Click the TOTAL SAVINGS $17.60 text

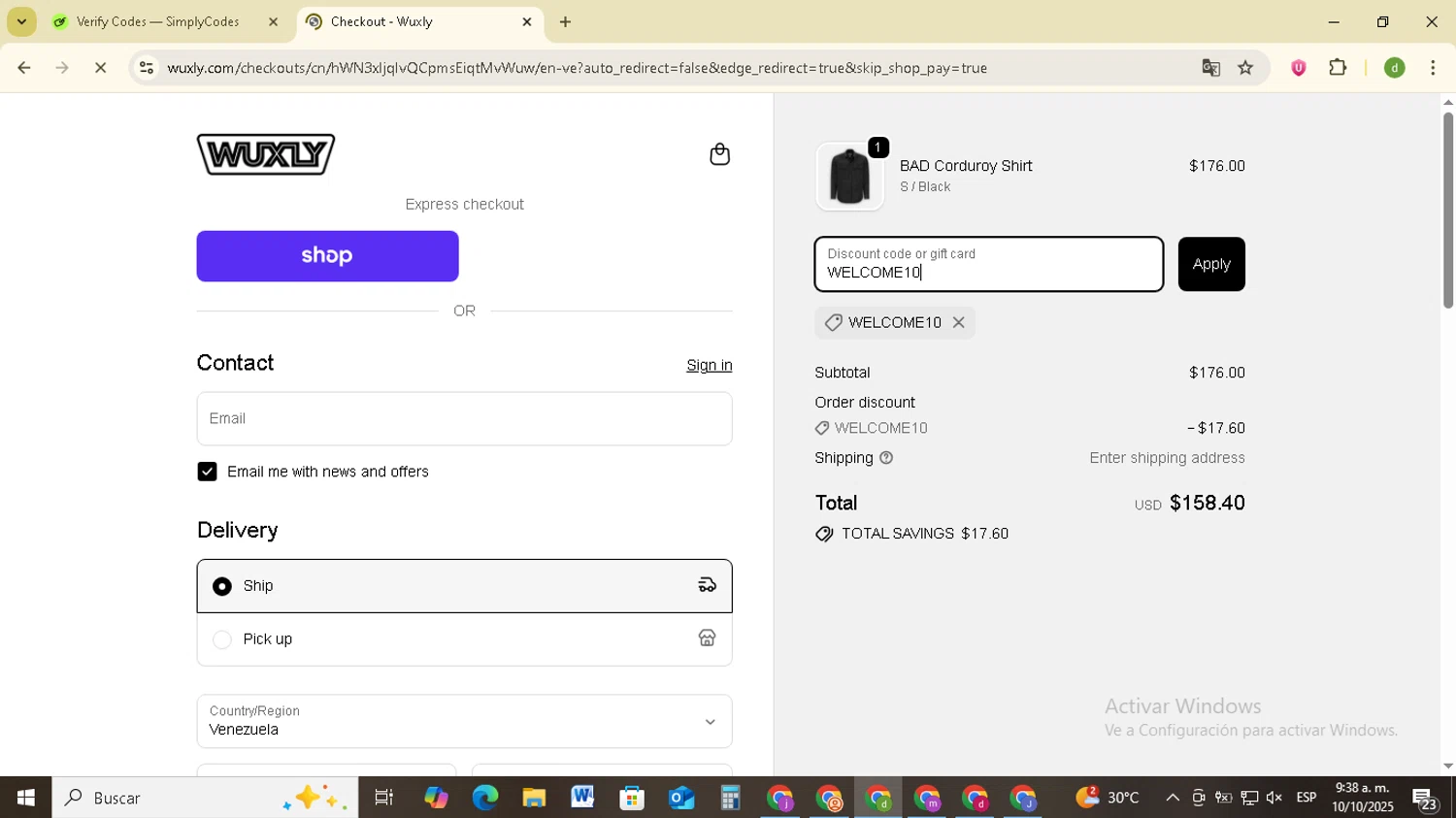click(924, 534)
